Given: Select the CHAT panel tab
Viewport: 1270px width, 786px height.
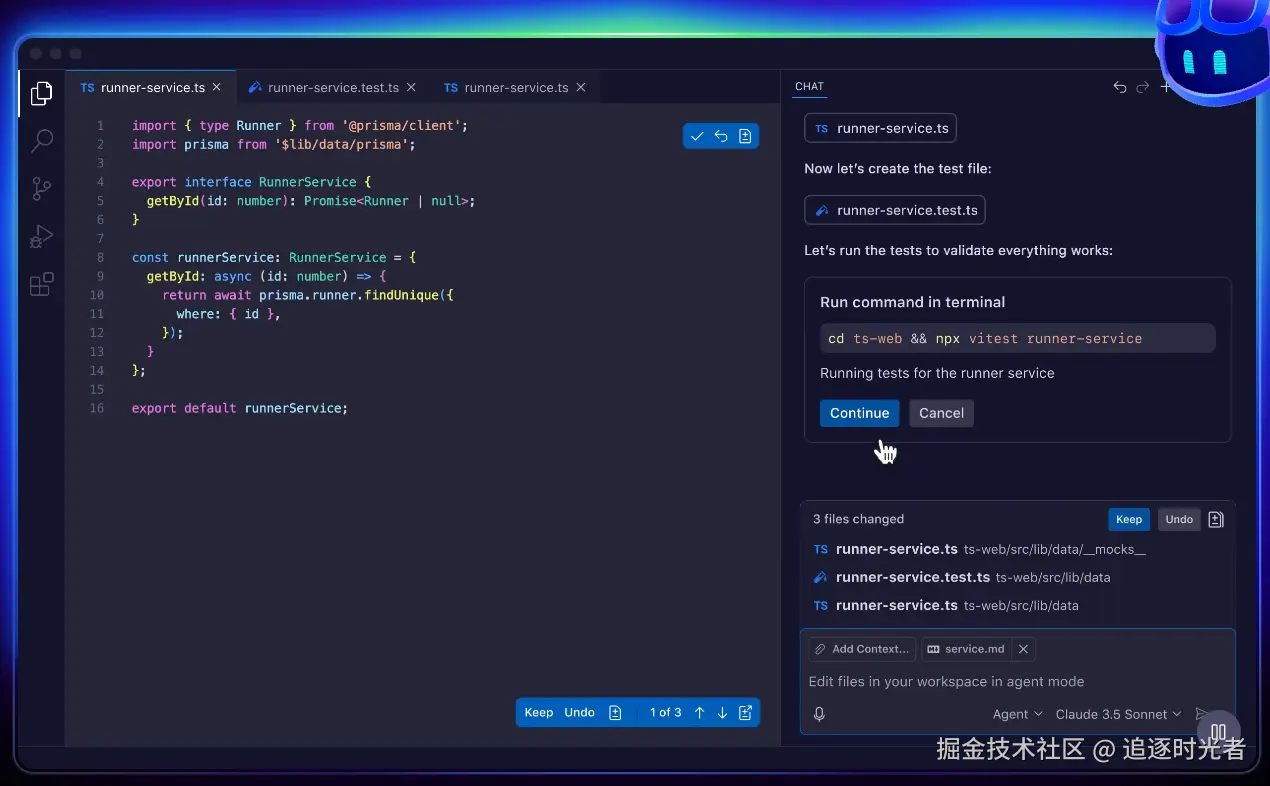Looking at the screenshot, I should 809,87.
